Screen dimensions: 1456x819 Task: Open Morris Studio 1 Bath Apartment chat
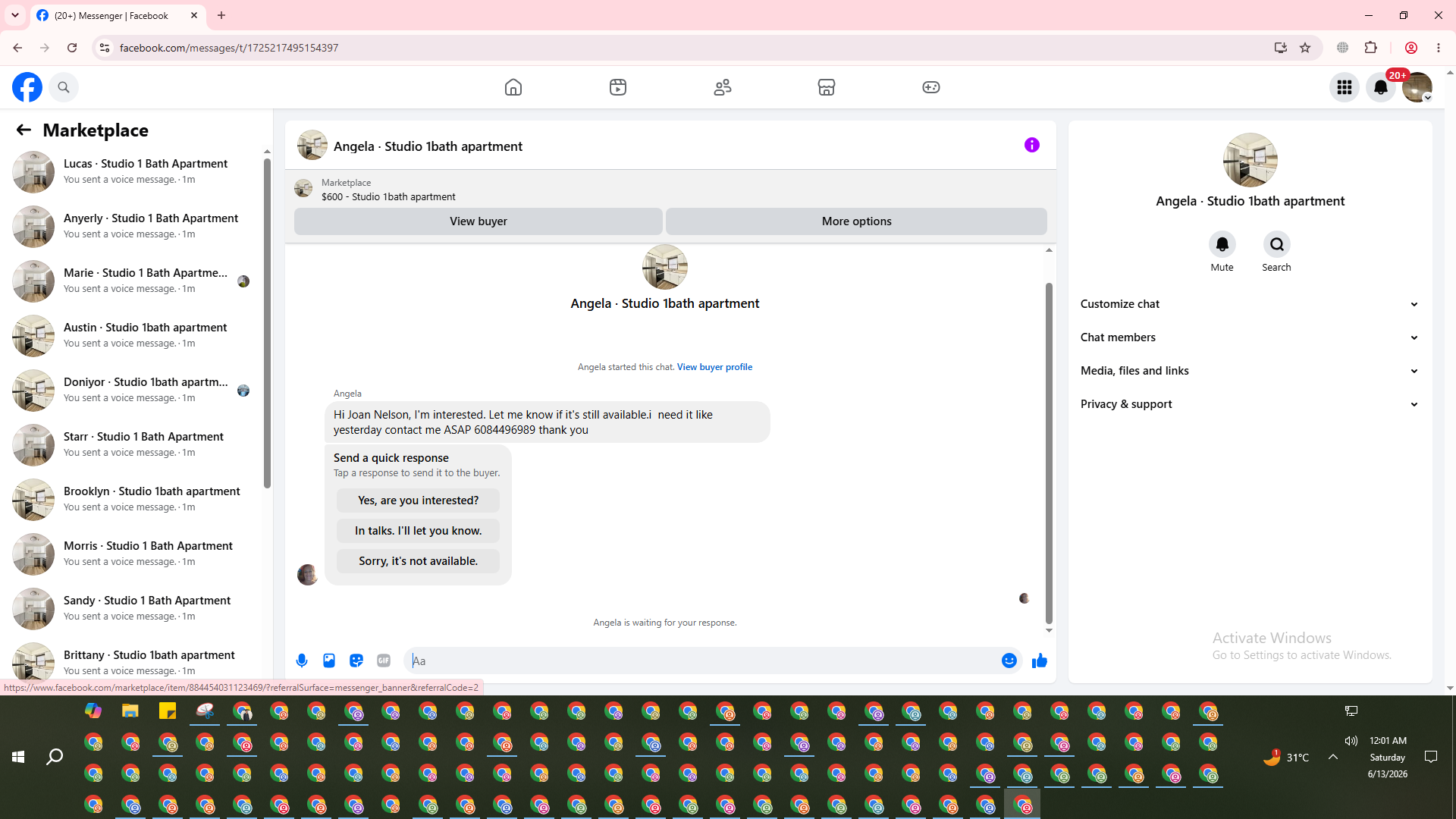(x=133, y=554)
